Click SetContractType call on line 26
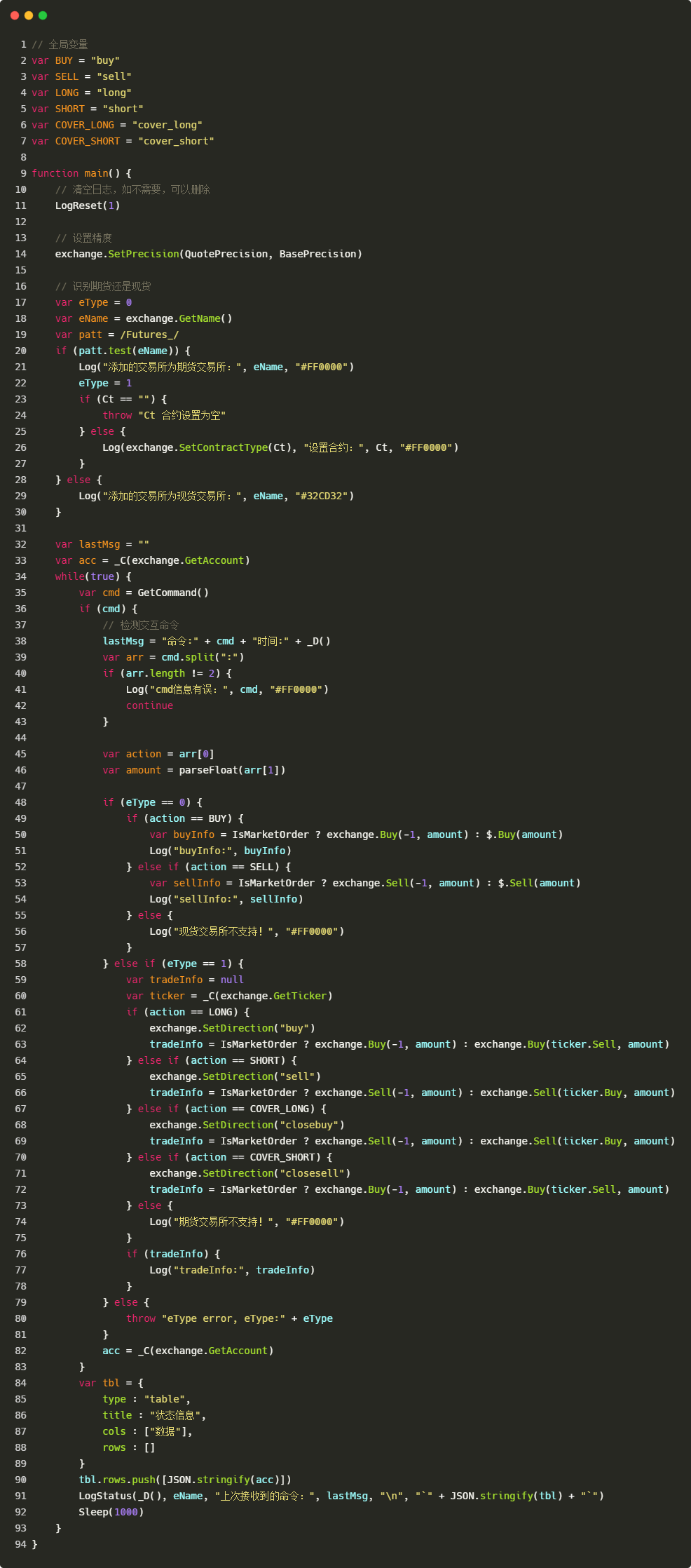Image resolution: width=691 pixels, height=1568 pixels. [x=235, y=447]
